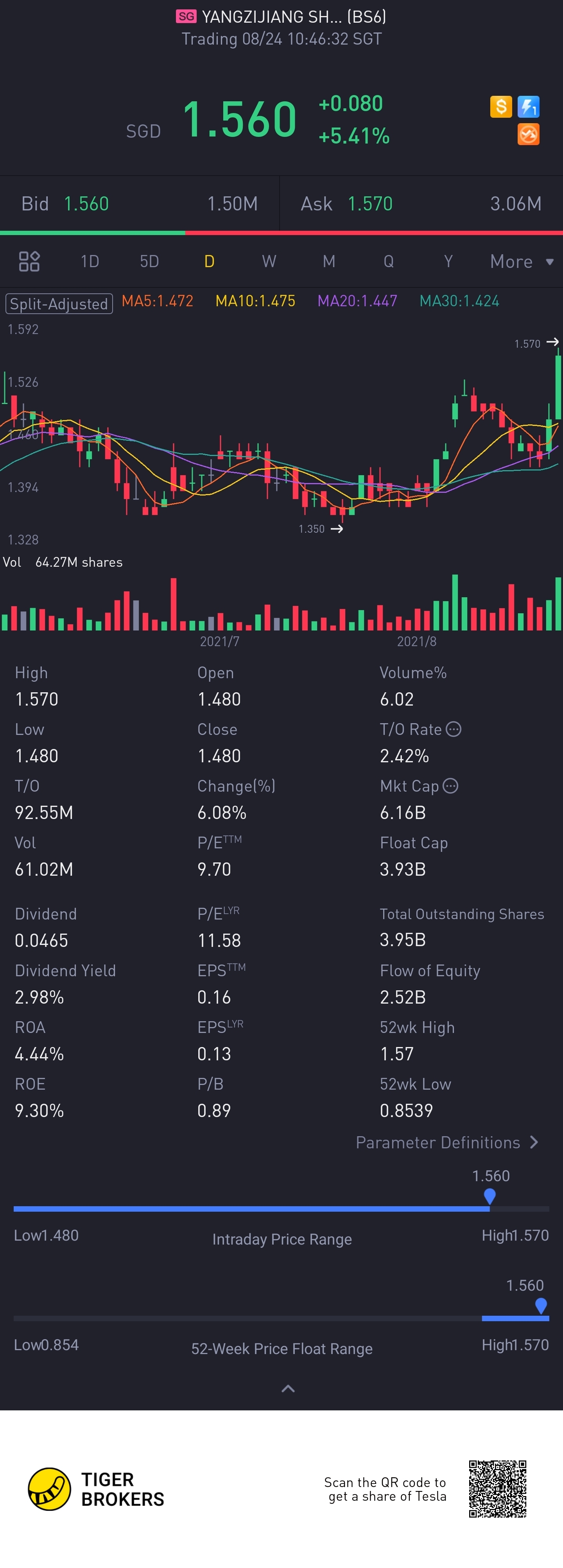Tap the orange circular icon below dollar sign
The height and width of the screenshot is (1568, 563).
pyautogui.click(x=528, y=135)
